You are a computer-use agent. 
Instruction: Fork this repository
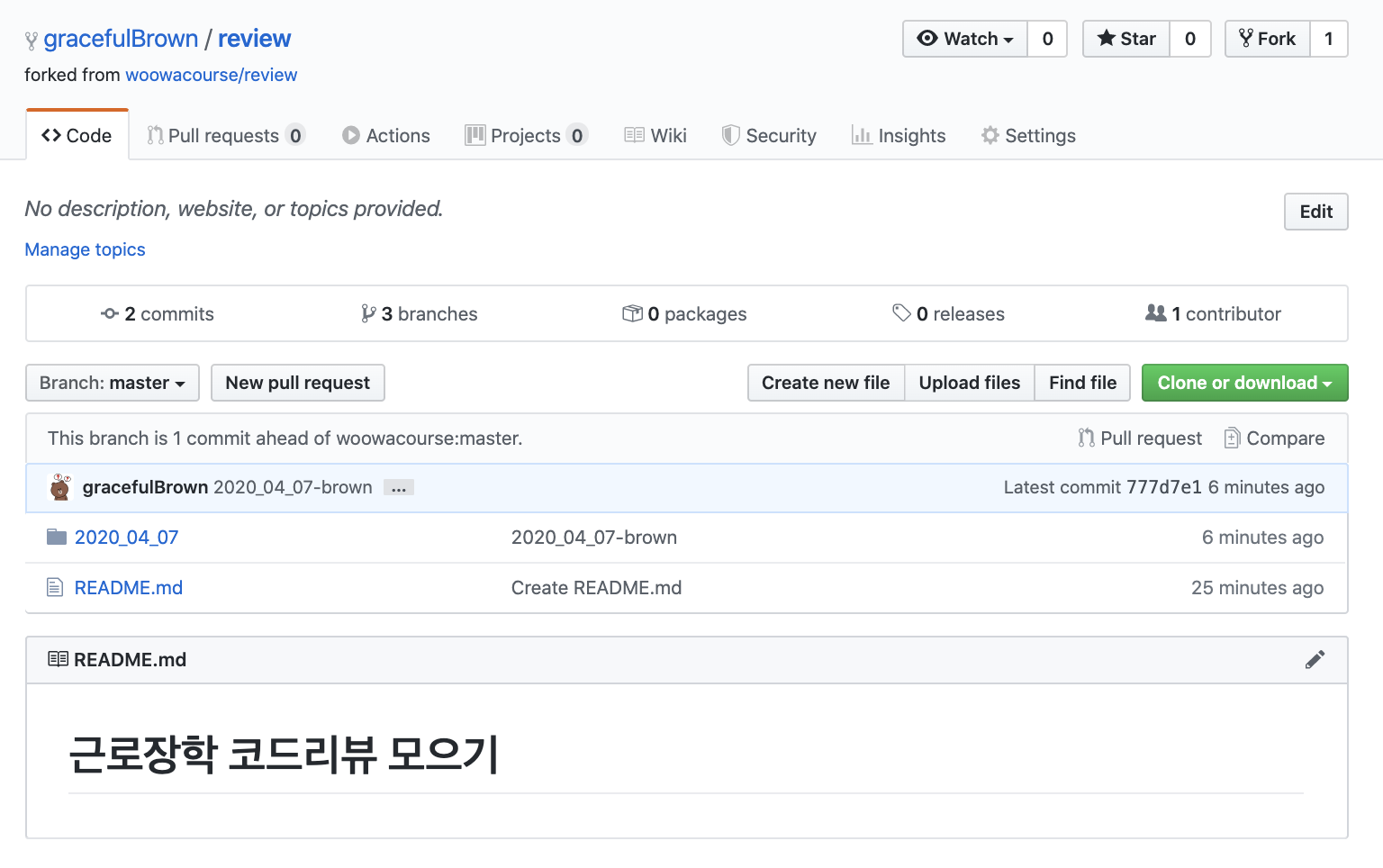click(1267, 39)
